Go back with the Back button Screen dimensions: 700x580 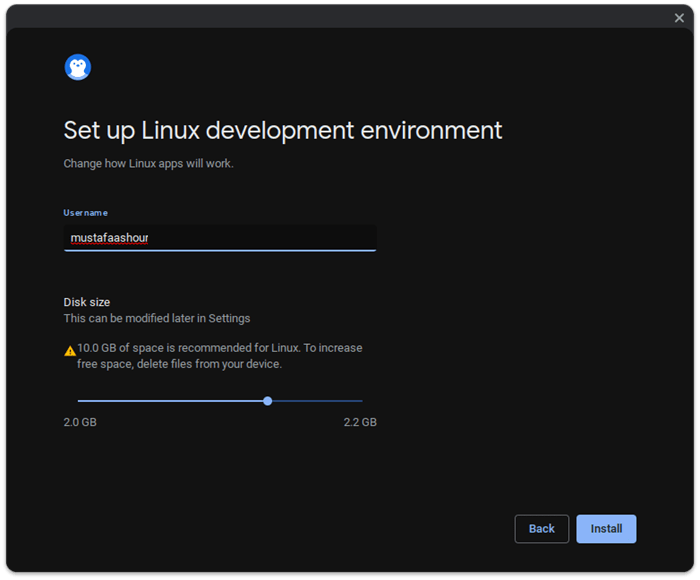[542, 529]
